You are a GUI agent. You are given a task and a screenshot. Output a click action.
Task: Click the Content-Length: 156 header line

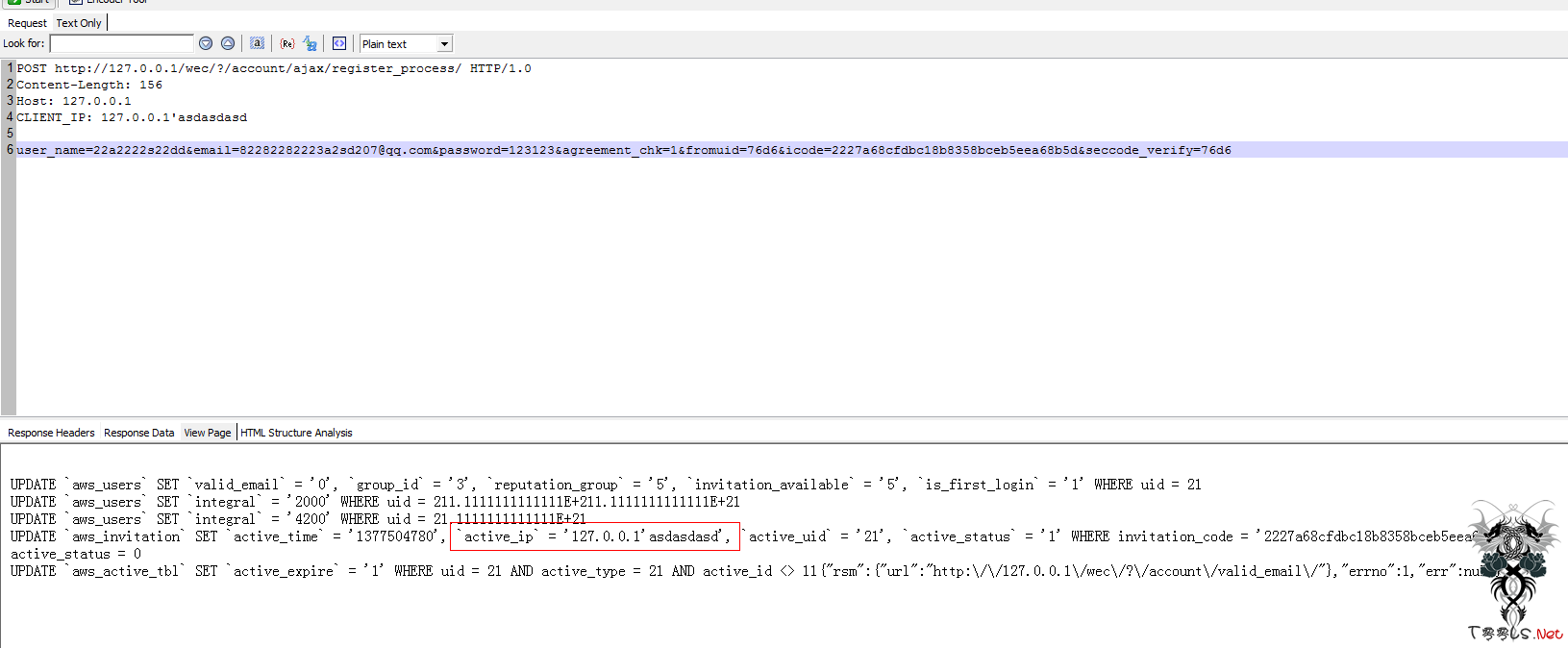[89, 85]
